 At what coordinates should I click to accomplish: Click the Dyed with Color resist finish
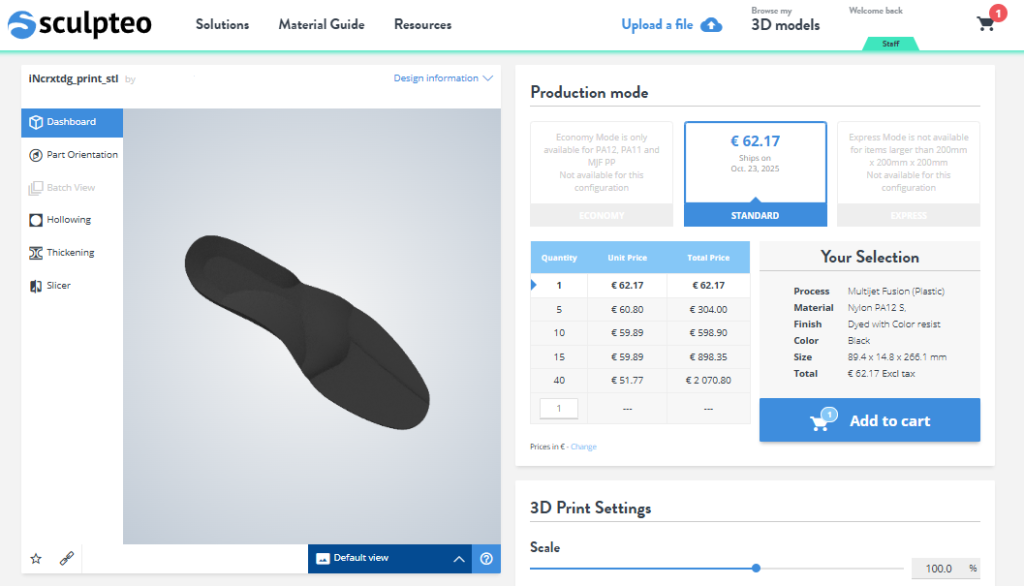click(x=894, y=324)
